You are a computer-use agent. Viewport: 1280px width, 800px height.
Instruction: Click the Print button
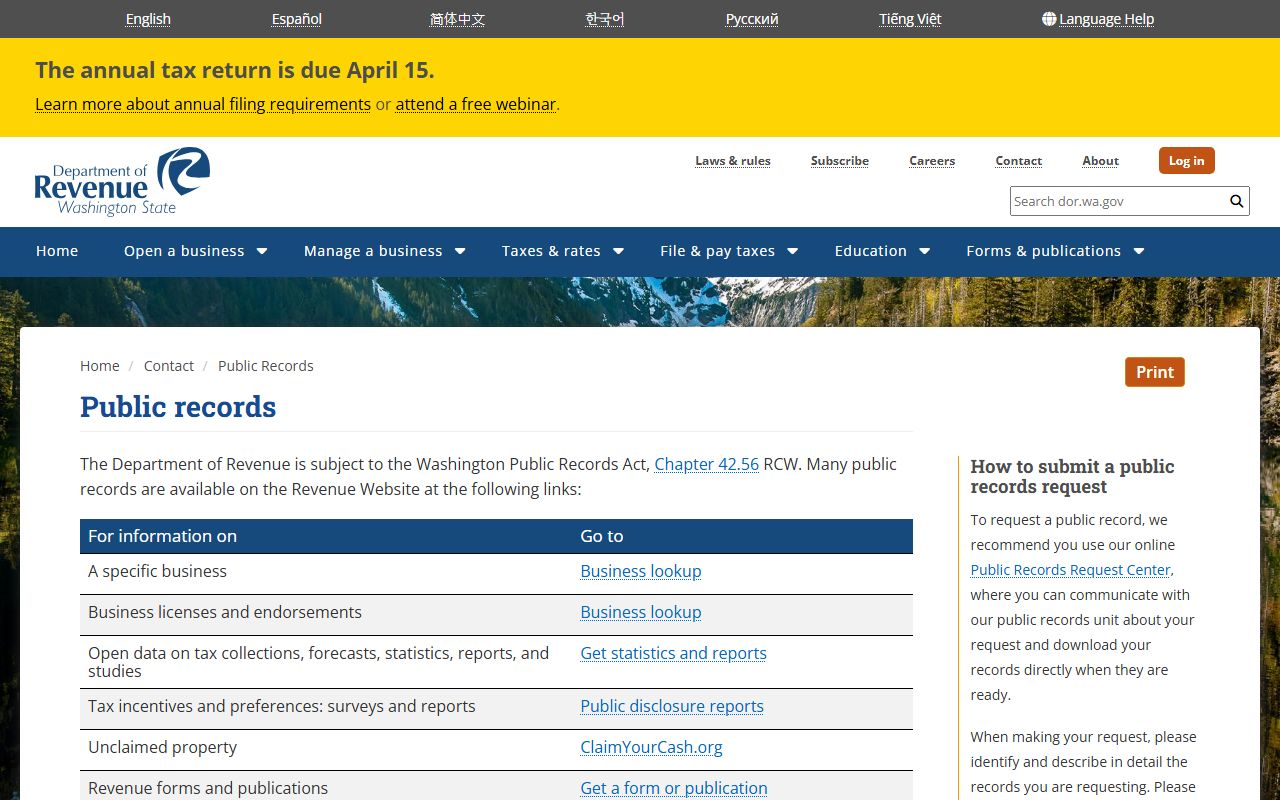point(1155,372)
